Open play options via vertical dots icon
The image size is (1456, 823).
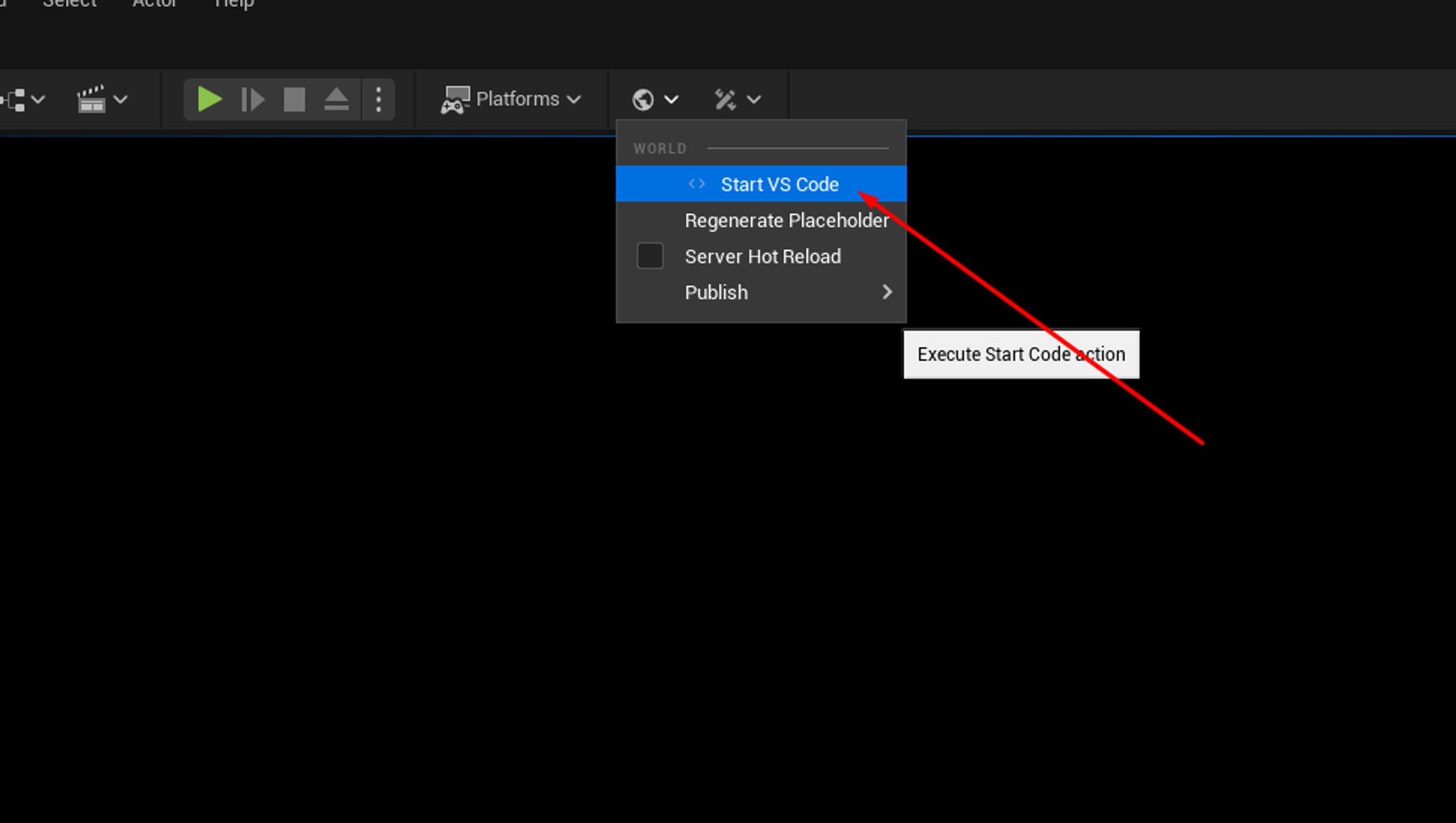[378, 98]
